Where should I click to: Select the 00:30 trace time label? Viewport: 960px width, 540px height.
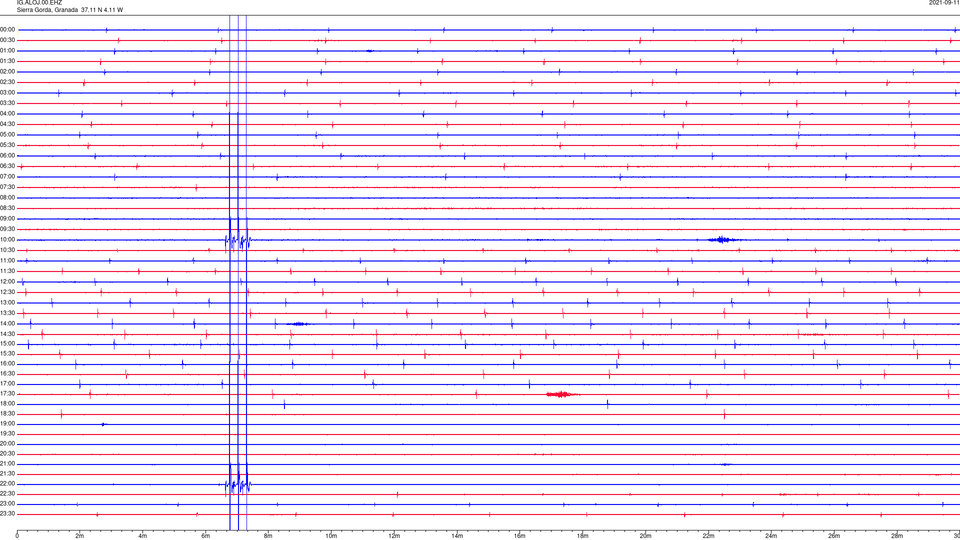pyautogui.click(x=7, y=40)
